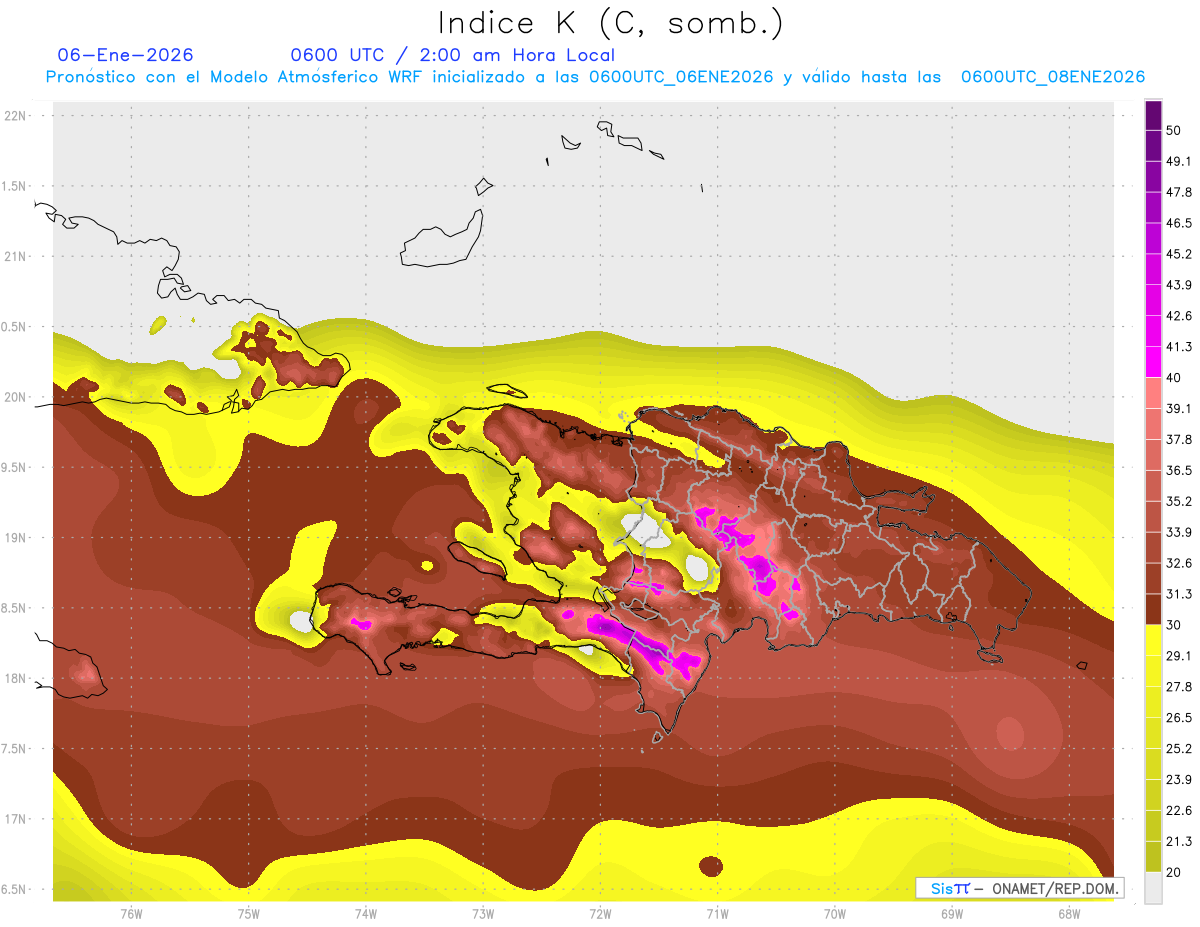The height and width of the screenshot is (927, 1200).
Task: Click the longitude axis label "76W"
Action: pos(131,914)
